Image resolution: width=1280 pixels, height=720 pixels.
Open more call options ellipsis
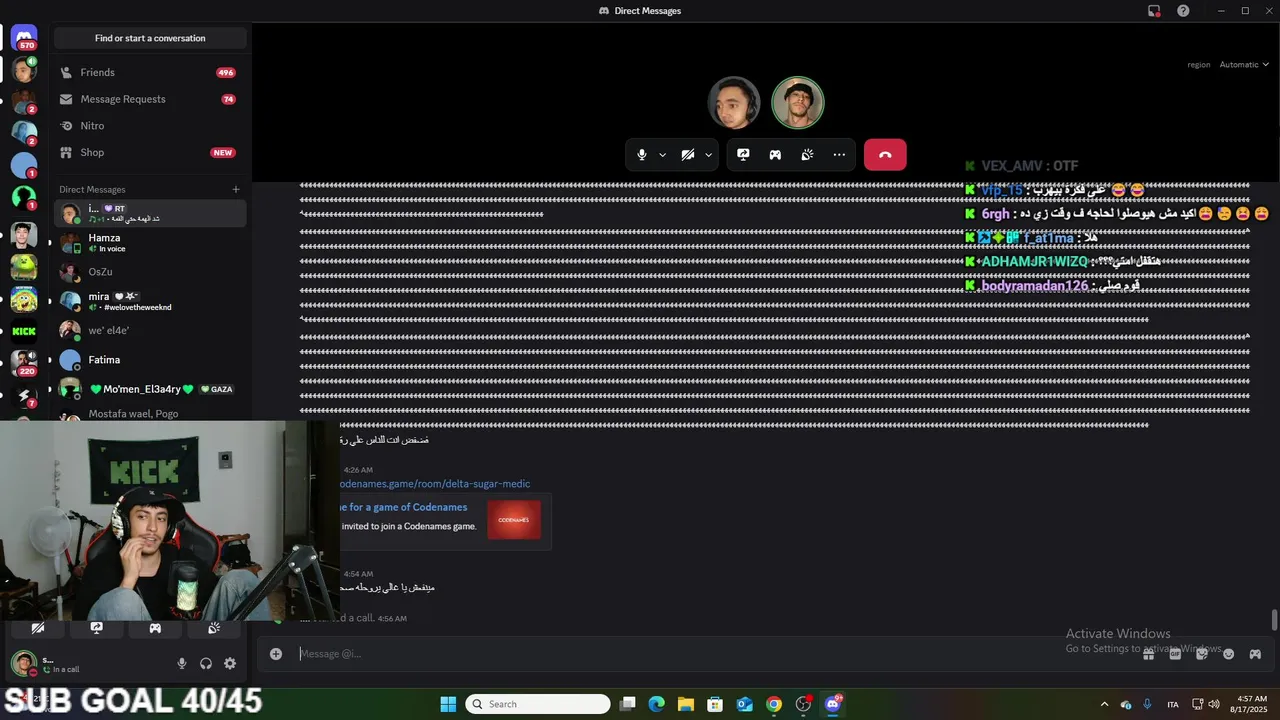(x=839, y=155)
